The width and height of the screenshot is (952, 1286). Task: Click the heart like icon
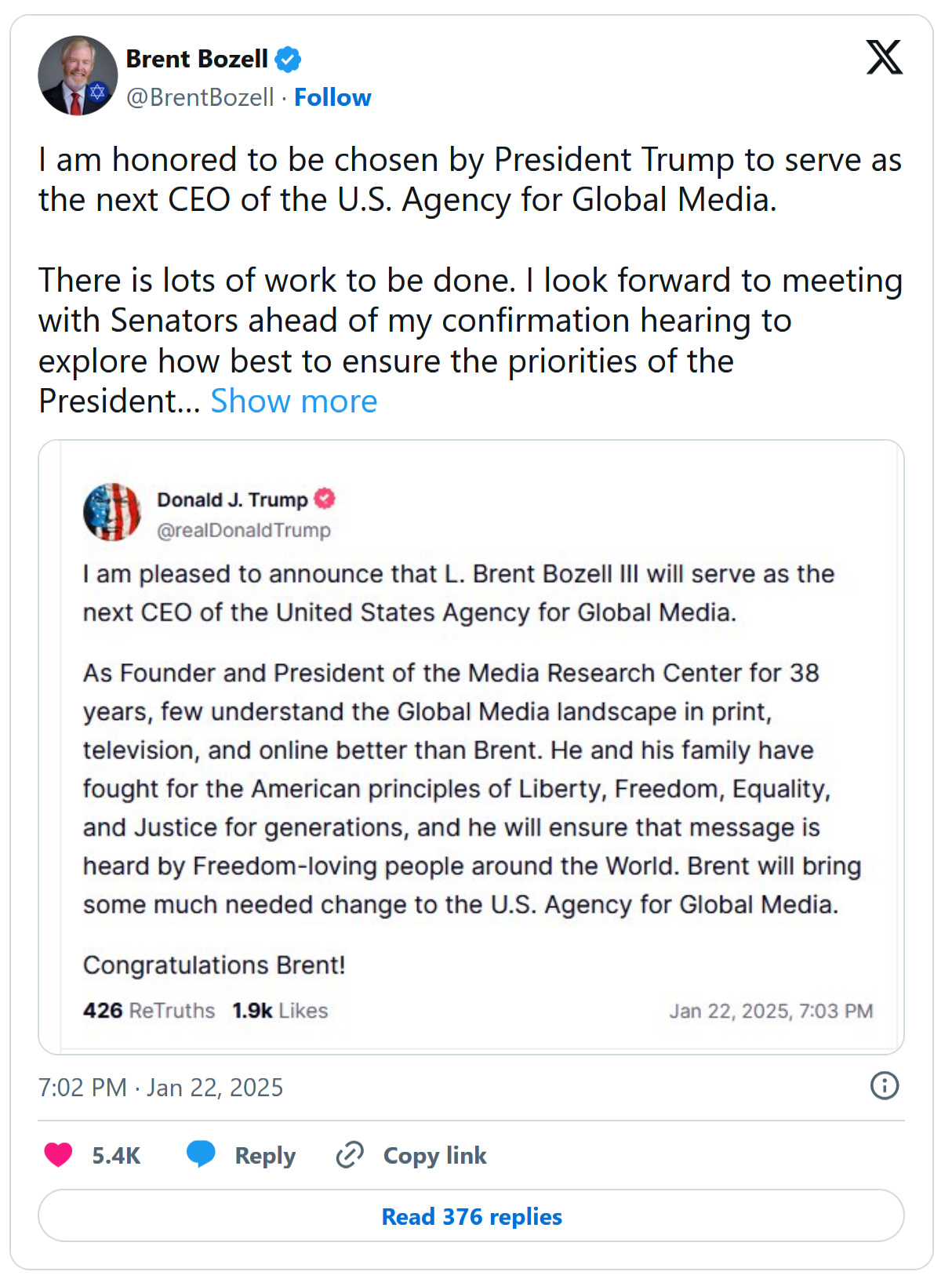point(58,1155)
